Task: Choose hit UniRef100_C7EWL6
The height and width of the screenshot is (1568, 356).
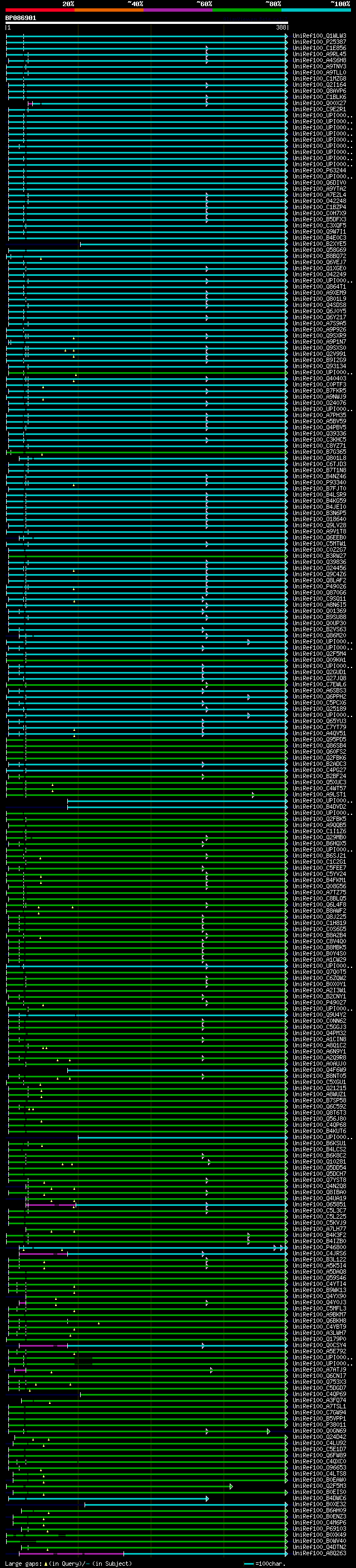Action: 319,684
